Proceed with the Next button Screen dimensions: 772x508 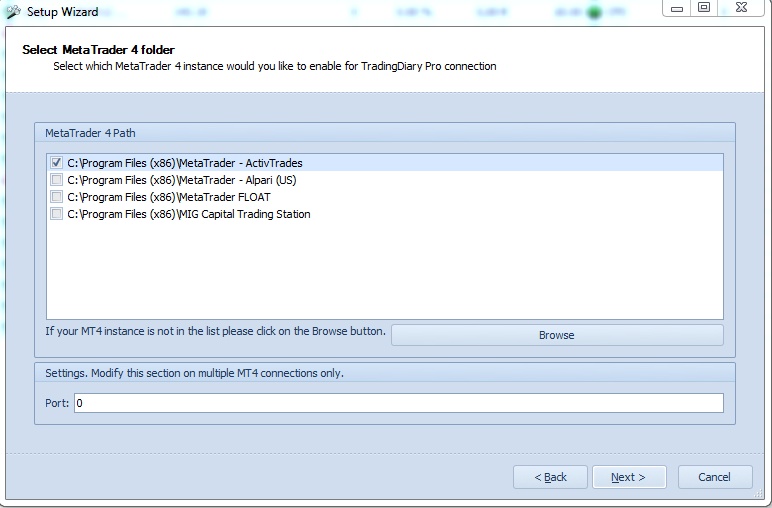[629, 477]
